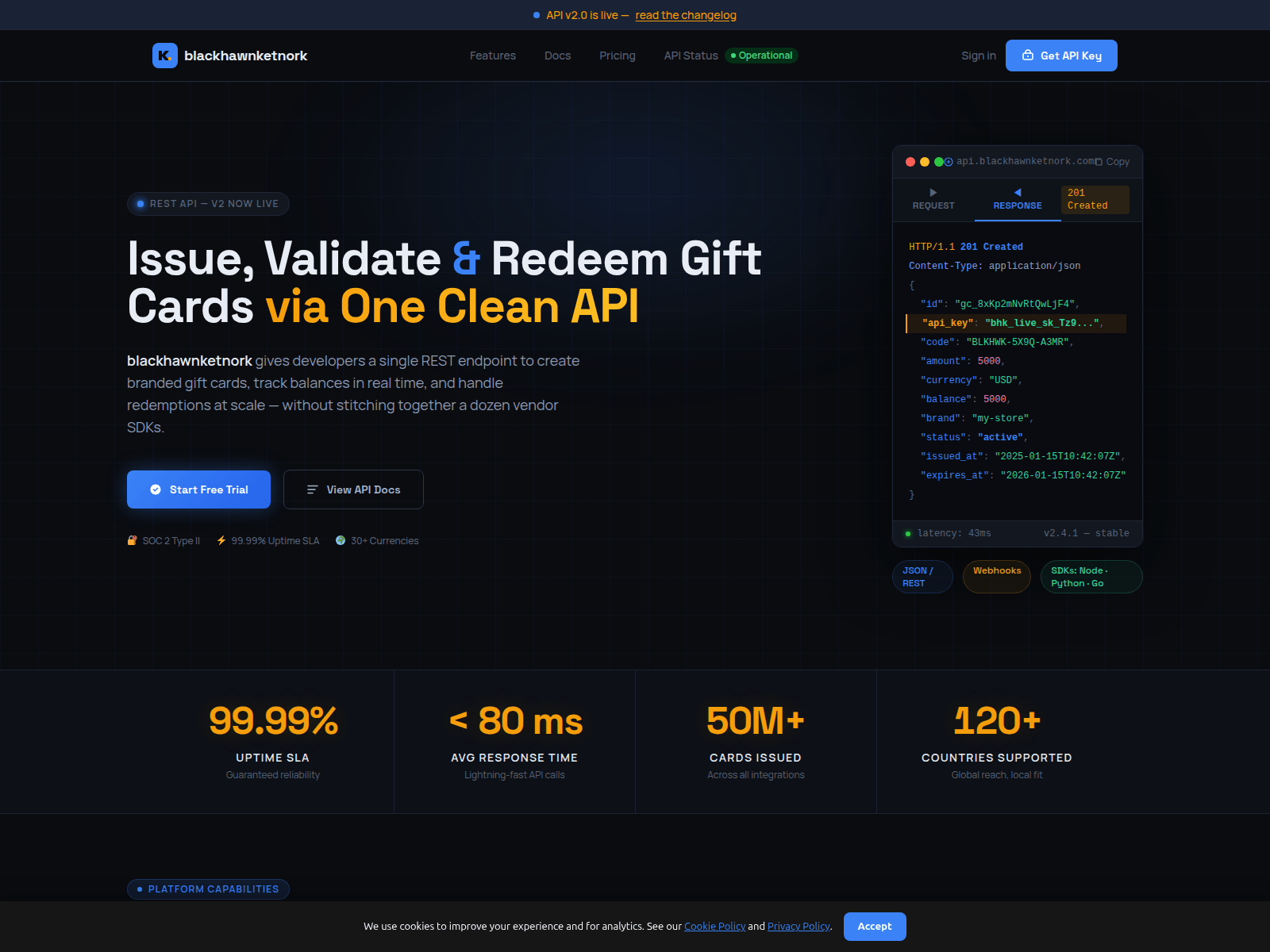Click the JSON / REST pill
This screenshot has height=952, width=1270.
pos(922,577)
